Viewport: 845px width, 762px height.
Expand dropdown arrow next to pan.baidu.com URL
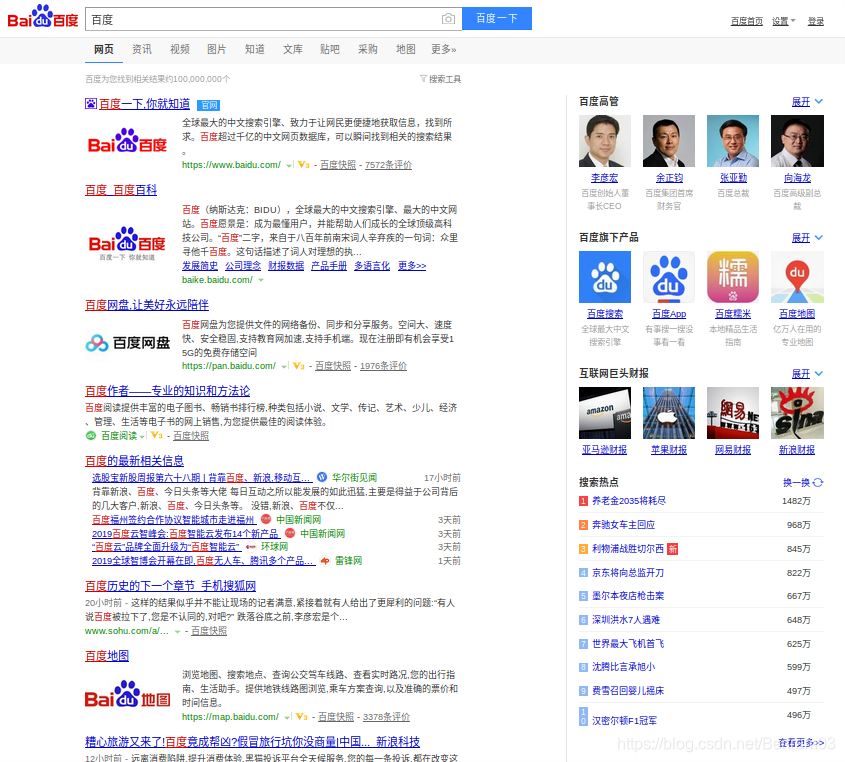click(284, 366)
